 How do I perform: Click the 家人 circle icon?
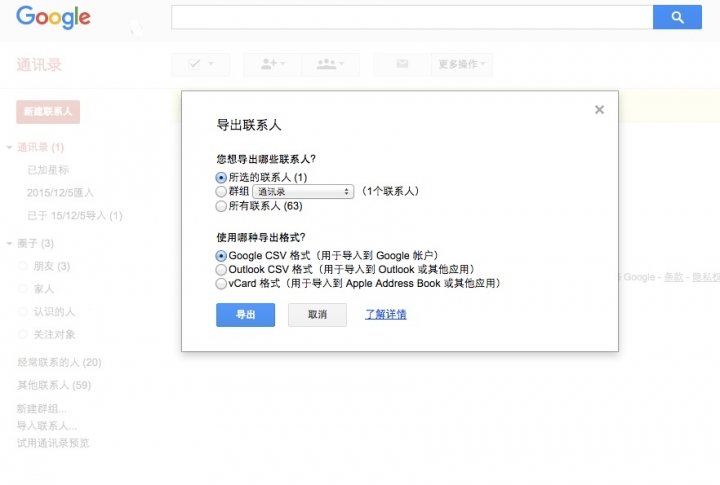coord(22,289)
